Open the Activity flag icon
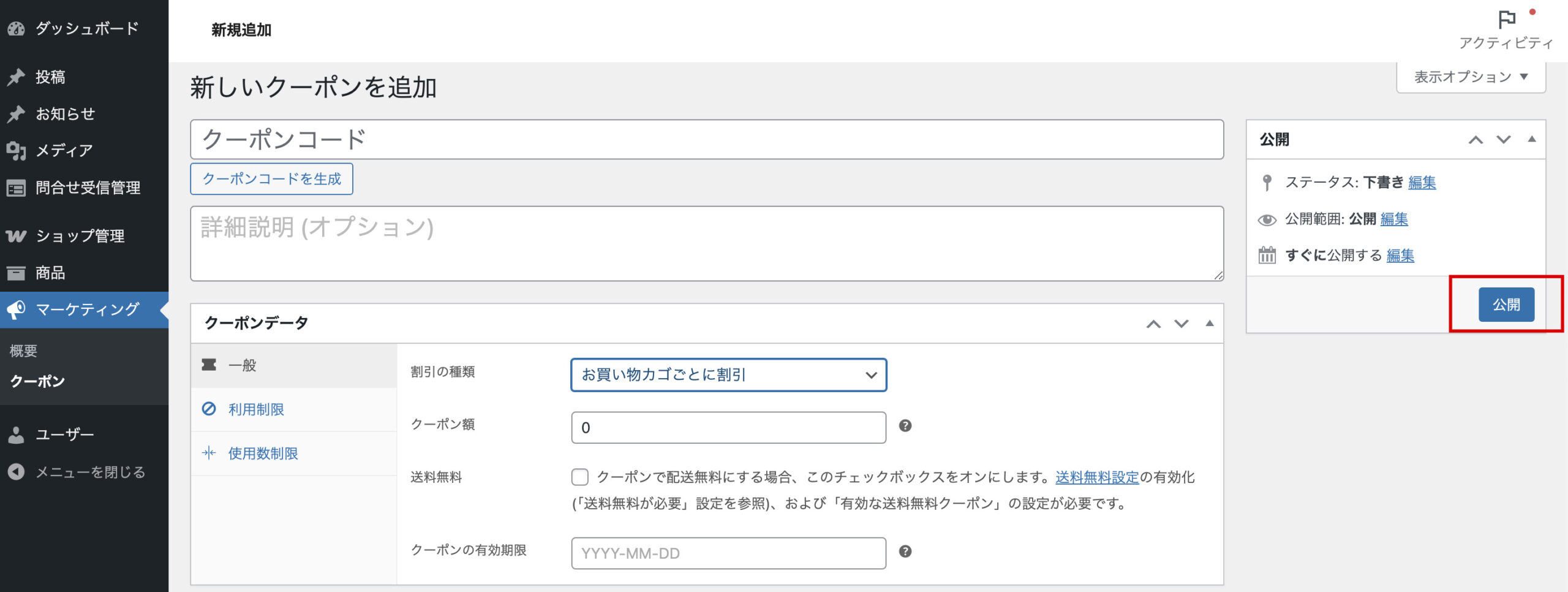 tap(1506, 20)
